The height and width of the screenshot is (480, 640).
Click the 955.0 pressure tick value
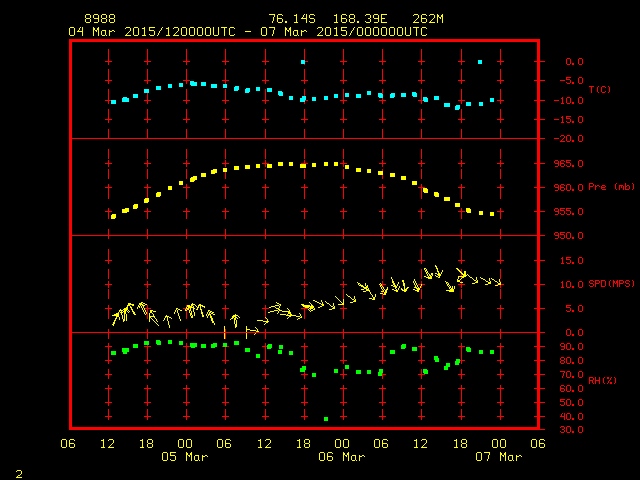tap(569, 212)
